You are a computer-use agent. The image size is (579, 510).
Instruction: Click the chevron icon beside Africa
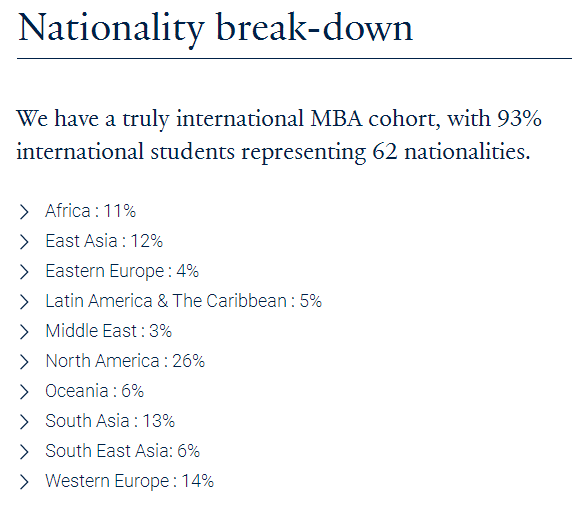point(24,212)
